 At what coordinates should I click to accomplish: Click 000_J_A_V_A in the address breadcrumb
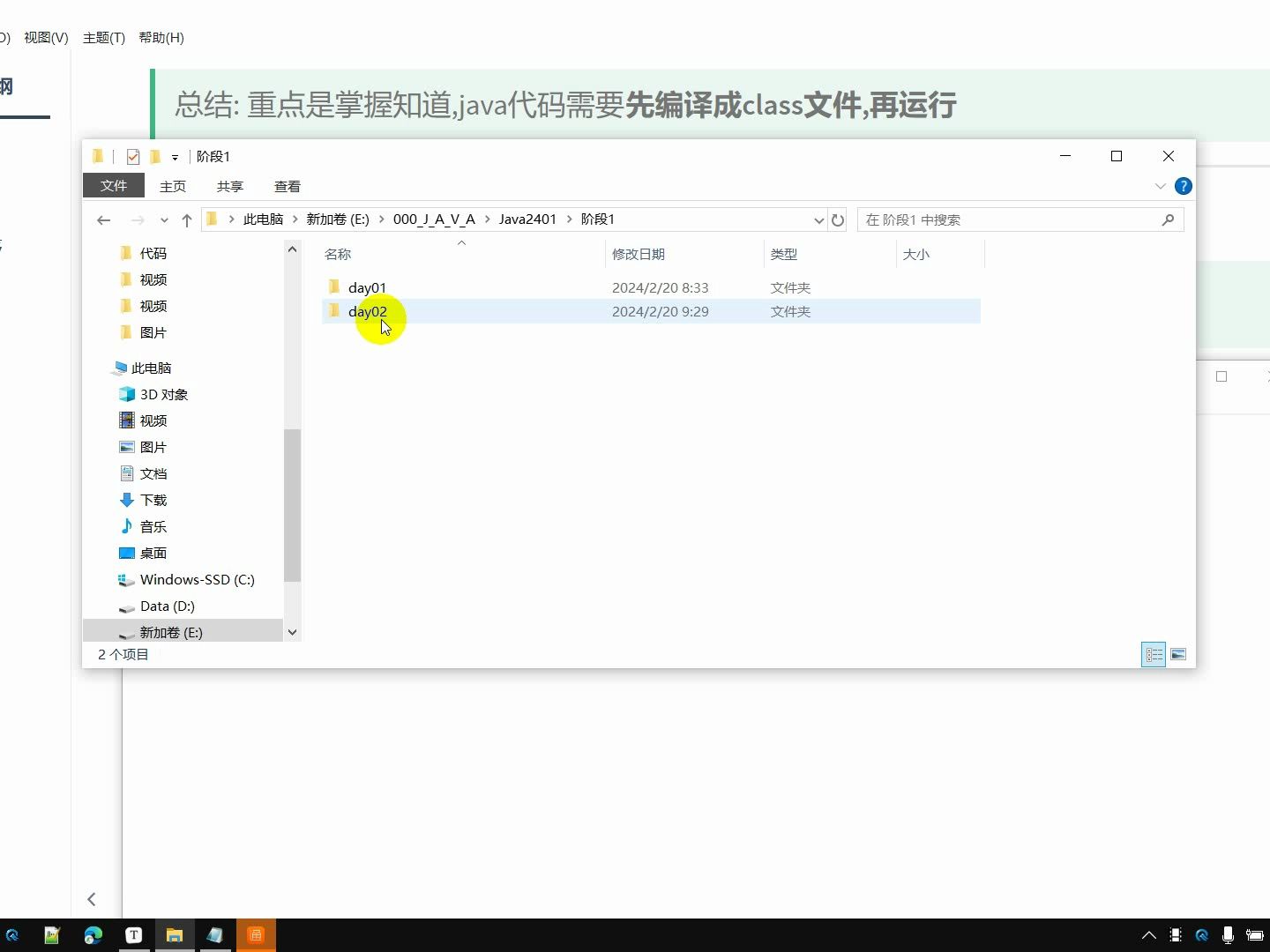[434, 219]
